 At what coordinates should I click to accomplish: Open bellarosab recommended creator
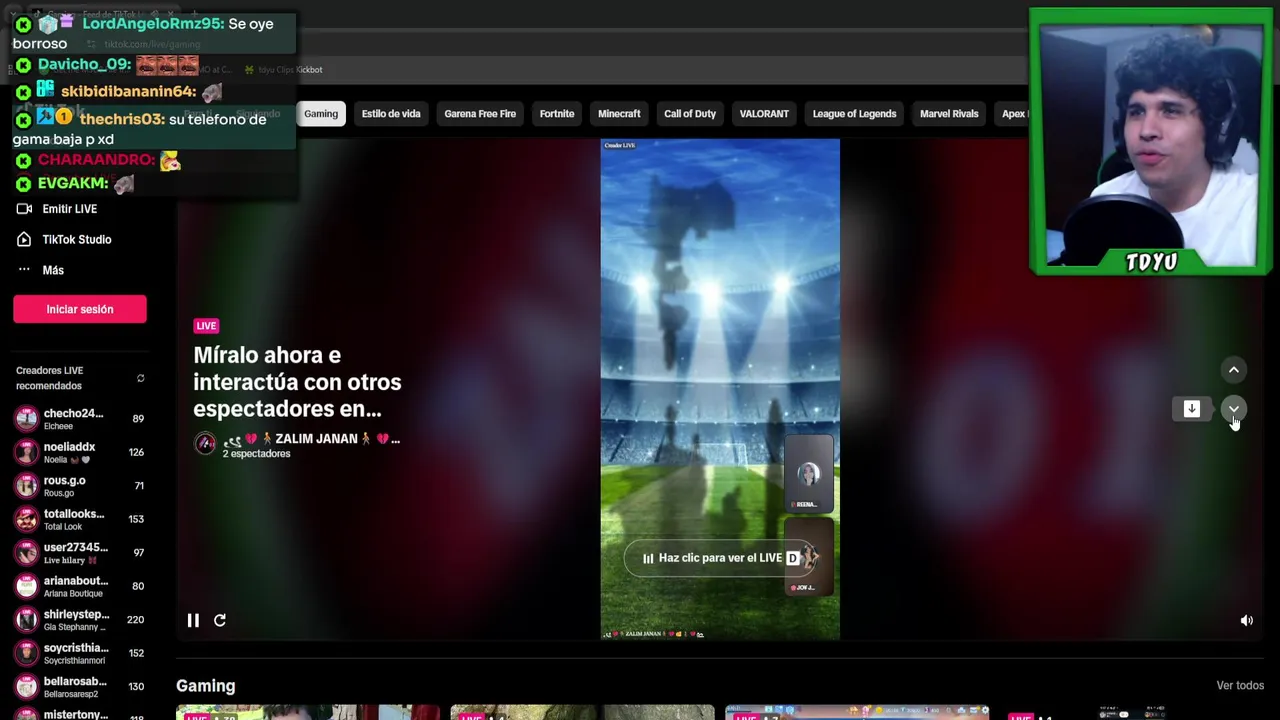(80, 687)
